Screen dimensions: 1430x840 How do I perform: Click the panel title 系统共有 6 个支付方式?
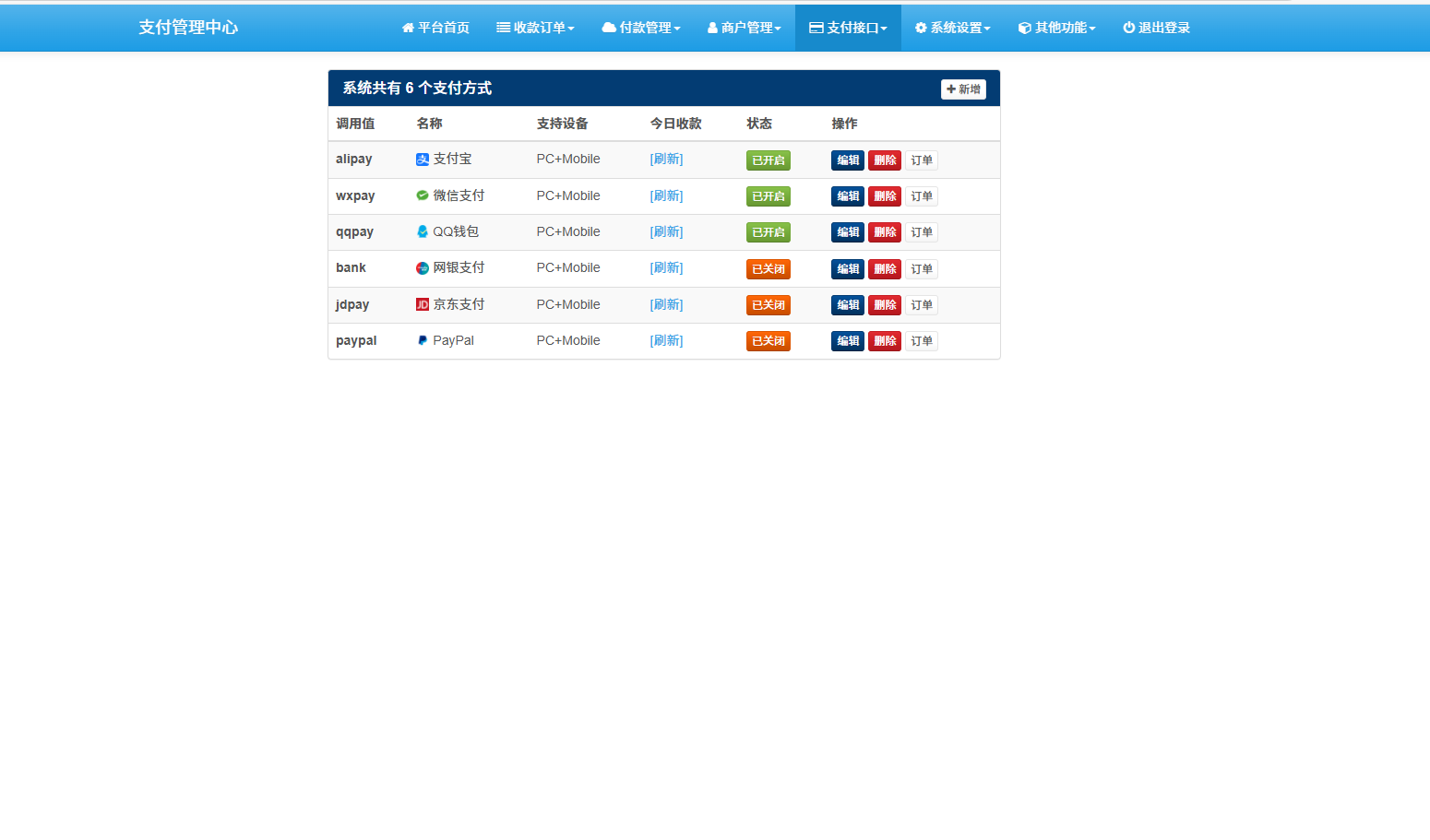coord(417,89)
